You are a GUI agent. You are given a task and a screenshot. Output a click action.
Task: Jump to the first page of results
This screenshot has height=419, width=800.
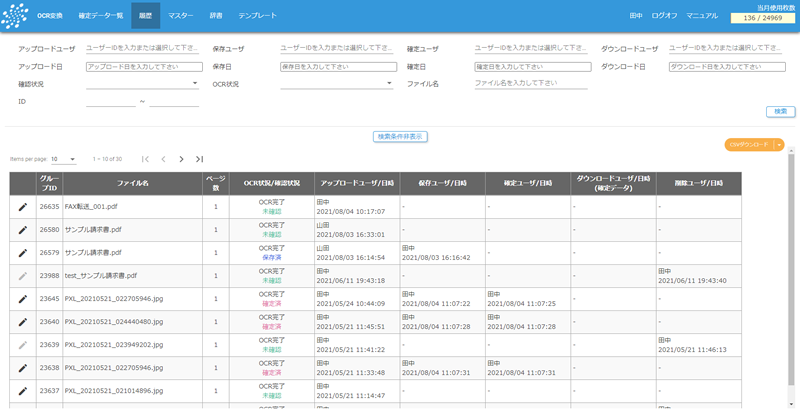(x=145, y=159)
